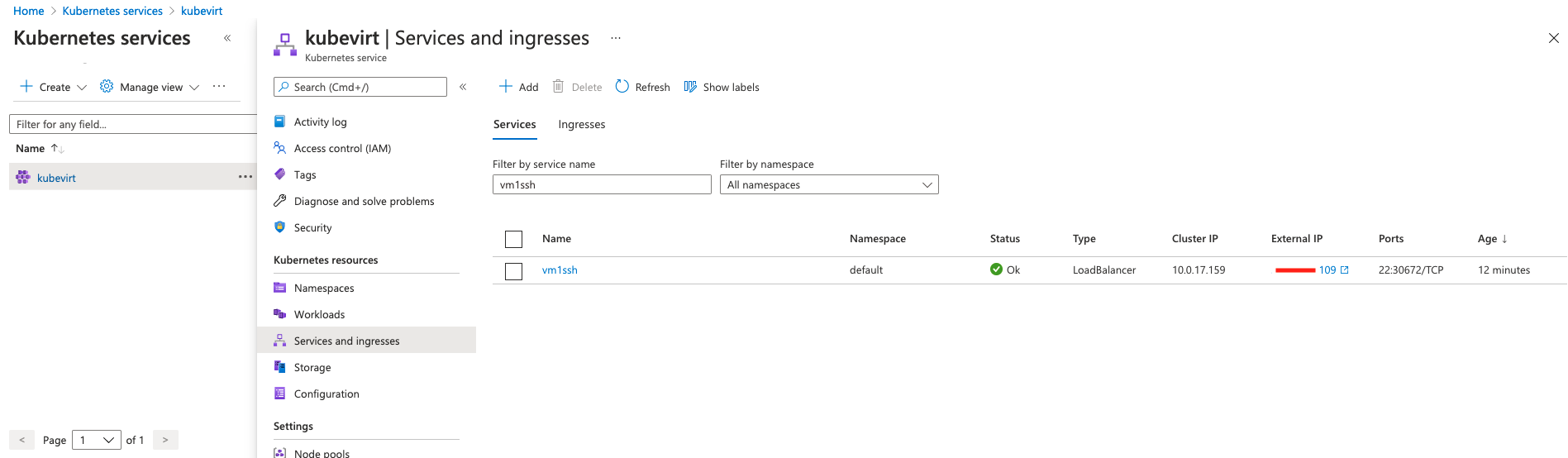Viewport: 1568px width, 458px height.
Task: Open Access control (IAM) menu item
Action: (343, 149)
